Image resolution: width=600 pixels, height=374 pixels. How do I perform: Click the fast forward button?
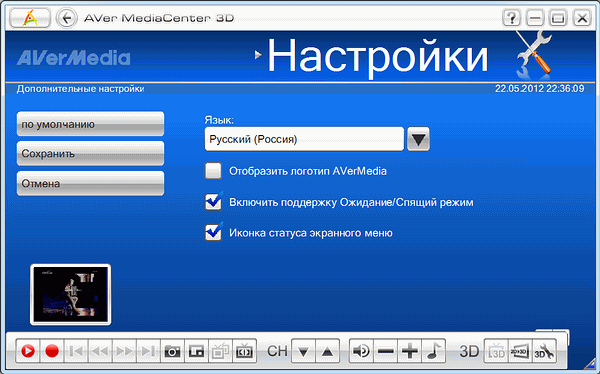[x=124, y=351]
